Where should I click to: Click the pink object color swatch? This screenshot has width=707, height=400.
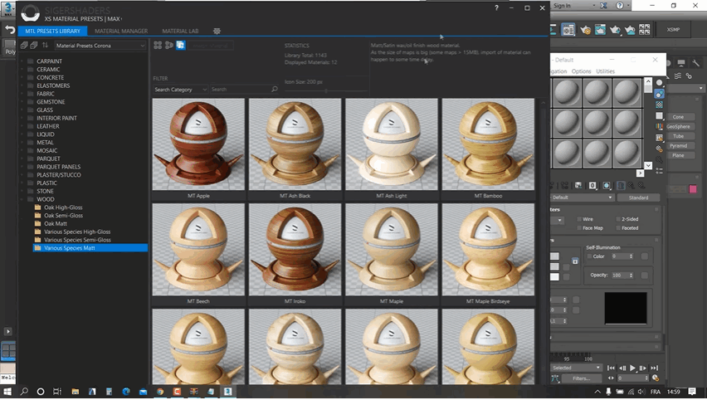tap(693, 189)
